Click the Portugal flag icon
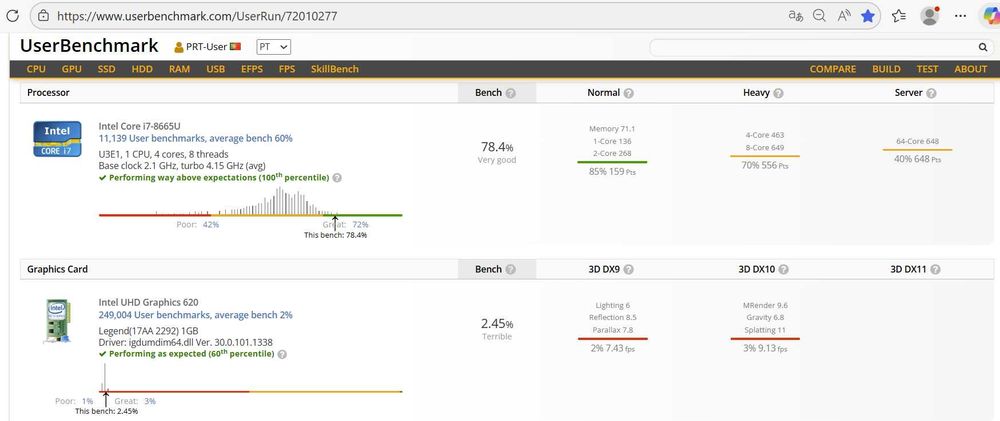This screenshot has width=1000, height=421. click(x=235, y=47)
